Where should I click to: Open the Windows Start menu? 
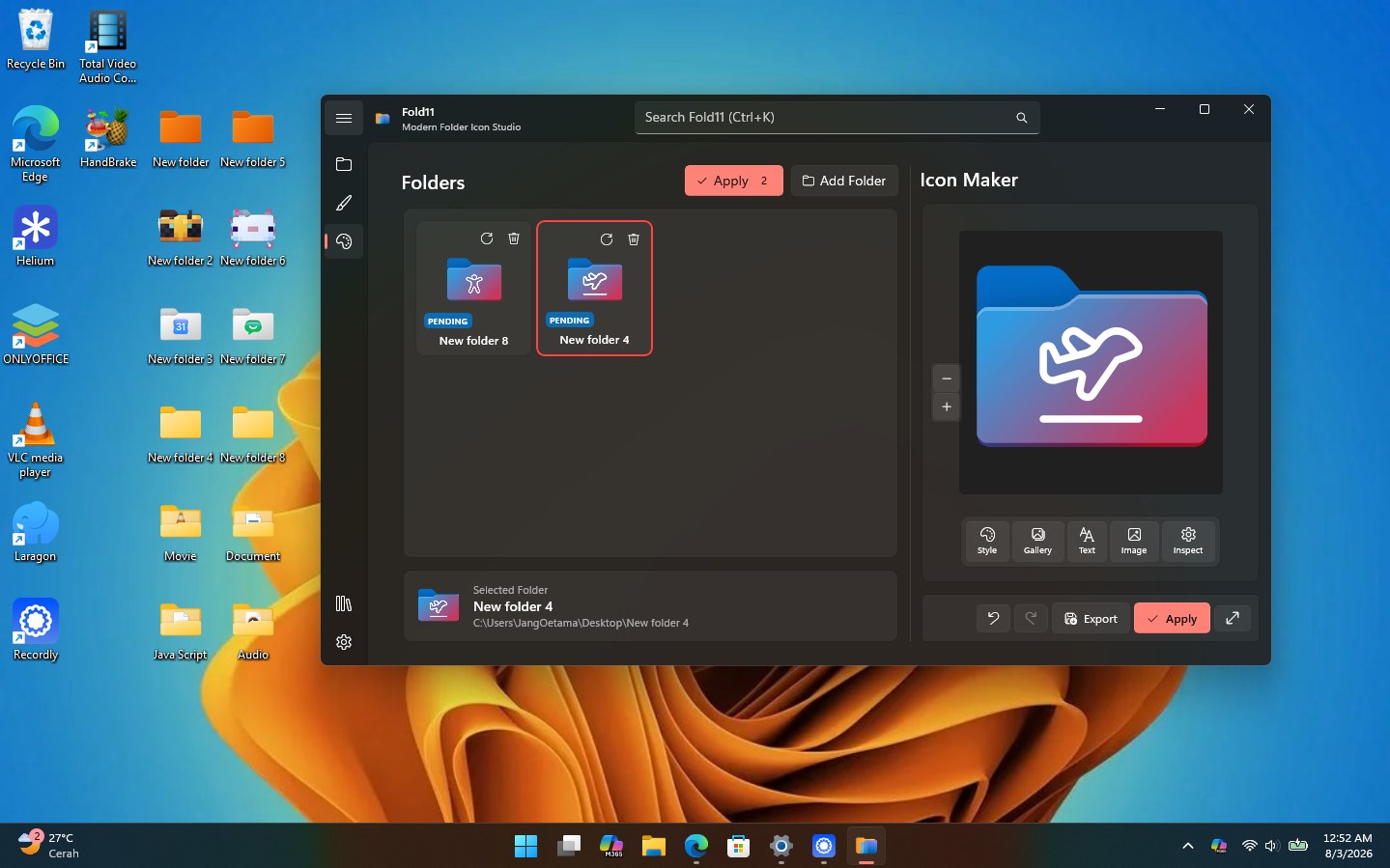526,846
